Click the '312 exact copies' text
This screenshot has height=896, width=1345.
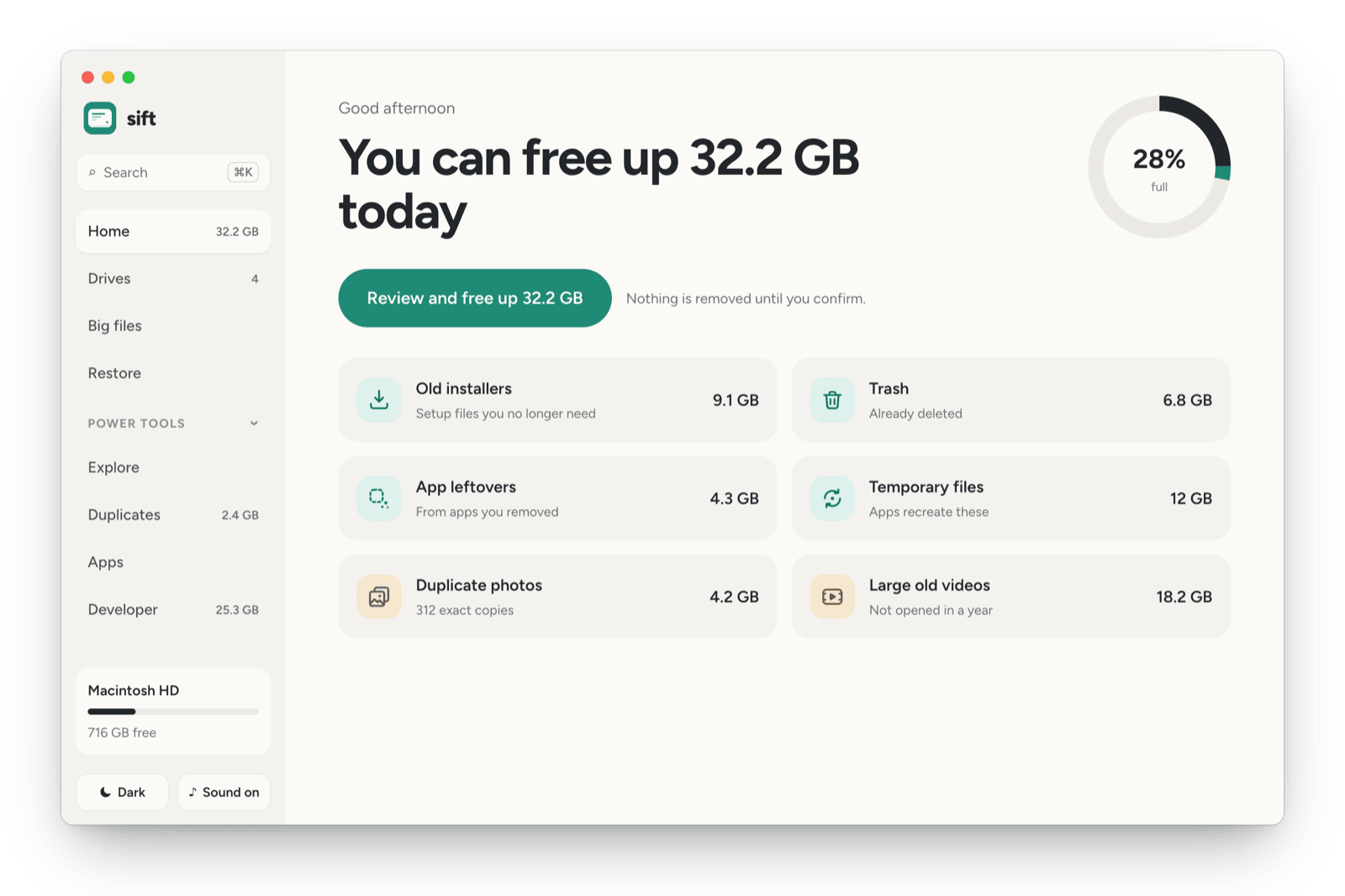pos(465,610)
